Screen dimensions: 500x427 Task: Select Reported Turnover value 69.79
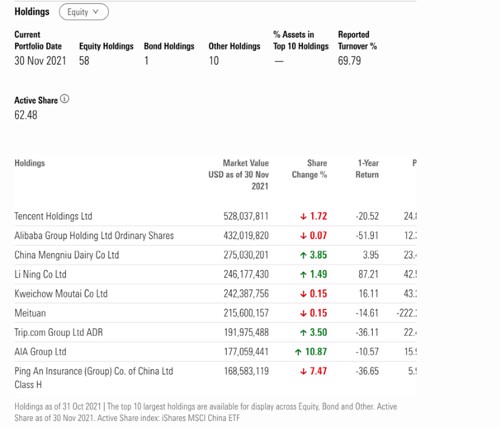349,61
